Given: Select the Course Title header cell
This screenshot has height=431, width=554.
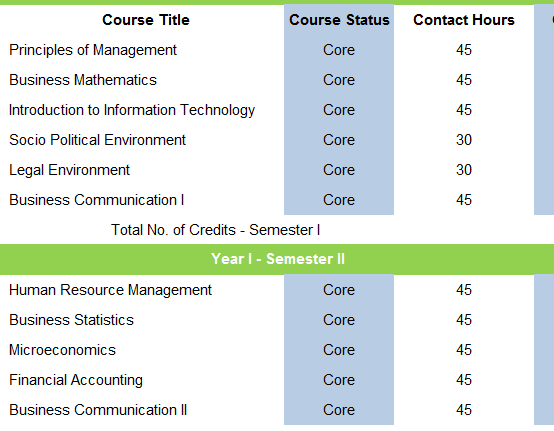Looking at the screenshot, I should tap(146, 20).
